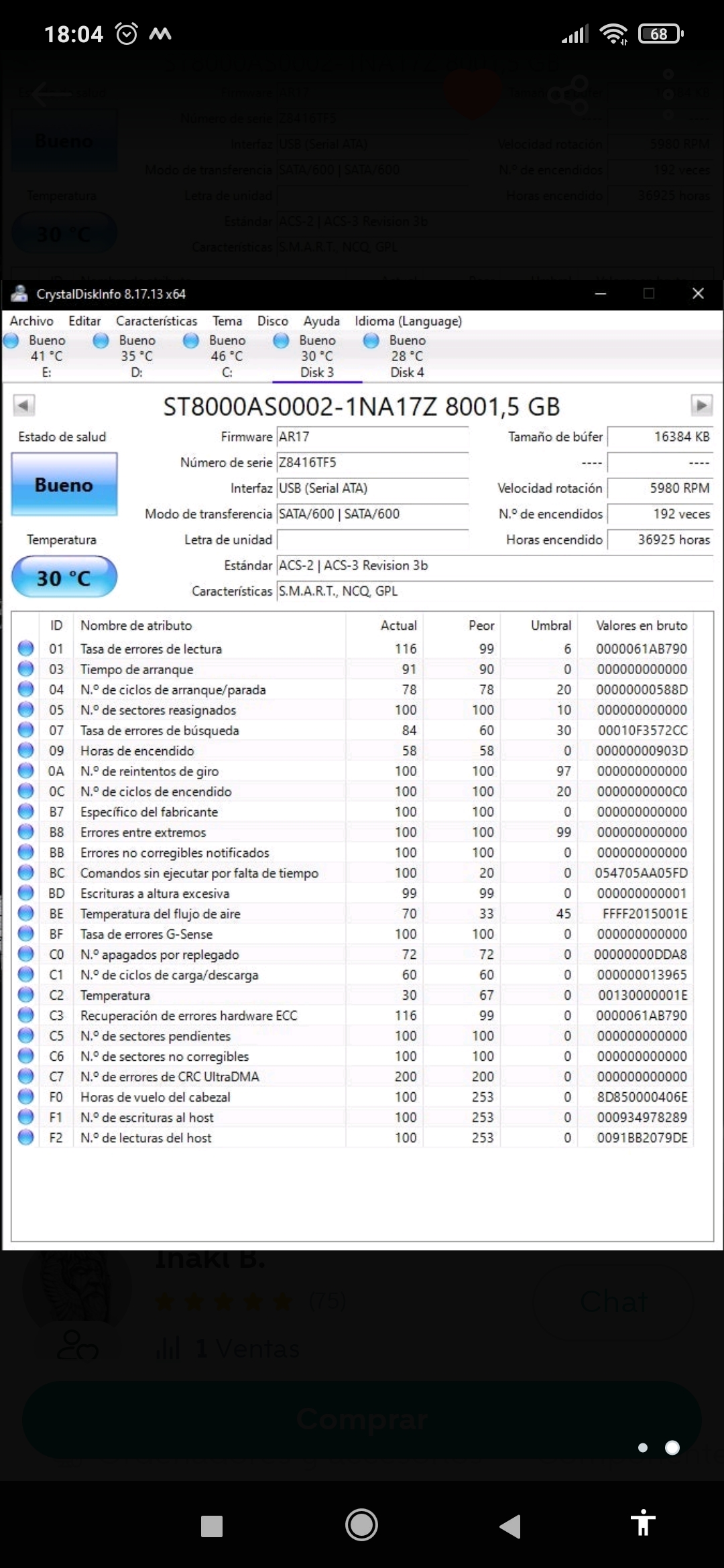Viewport: 724px width, 1568px height.
Task: Open the Disco menu
Action: 272,321
